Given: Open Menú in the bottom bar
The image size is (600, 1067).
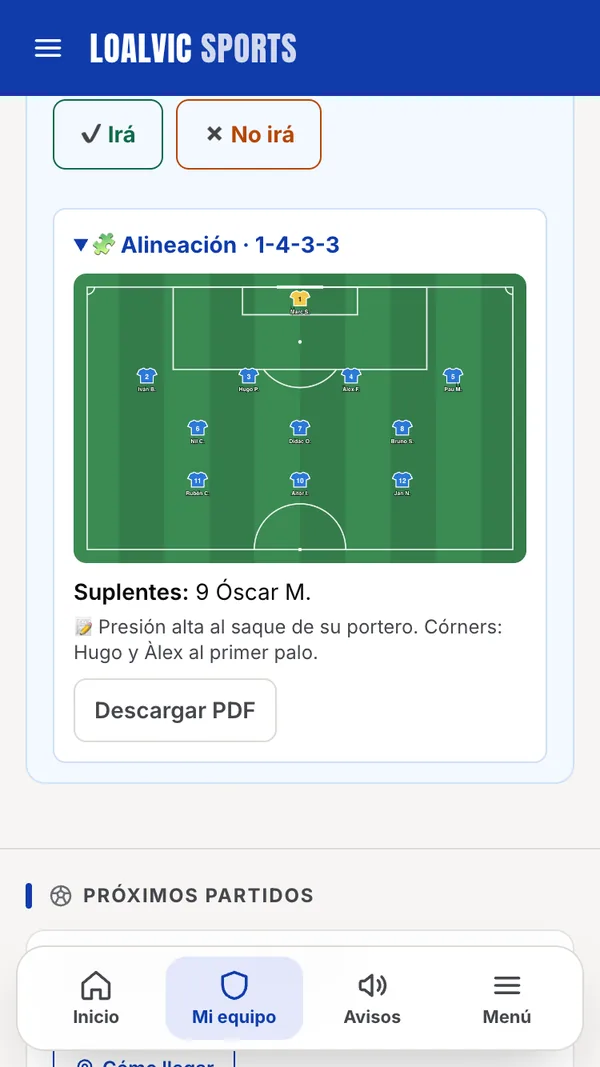Looking at the screenshot, I should coord(507,998).
